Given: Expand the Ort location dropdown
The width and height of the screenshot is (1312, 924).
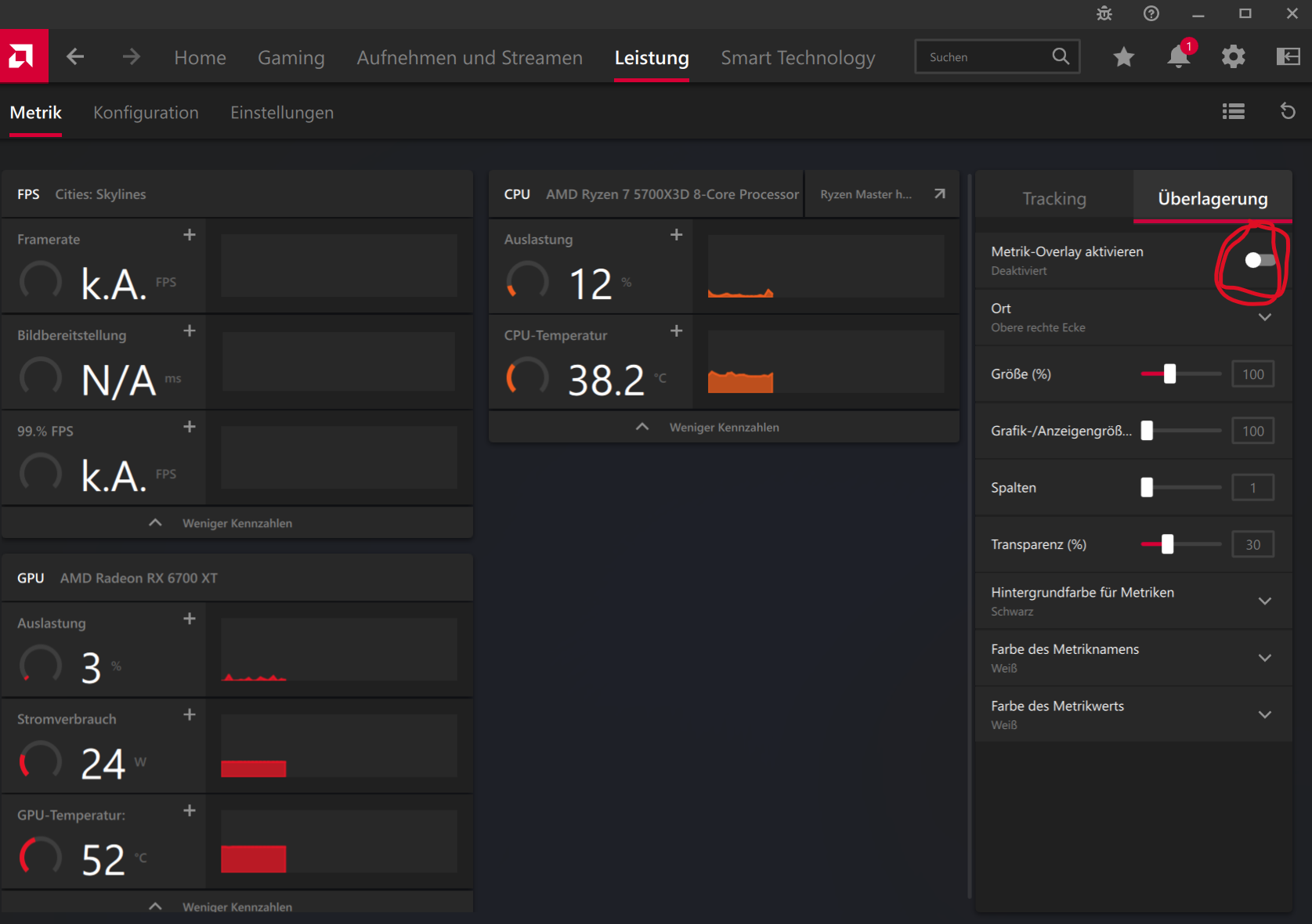Looking at the screenshot, I should coord(1265,317).
